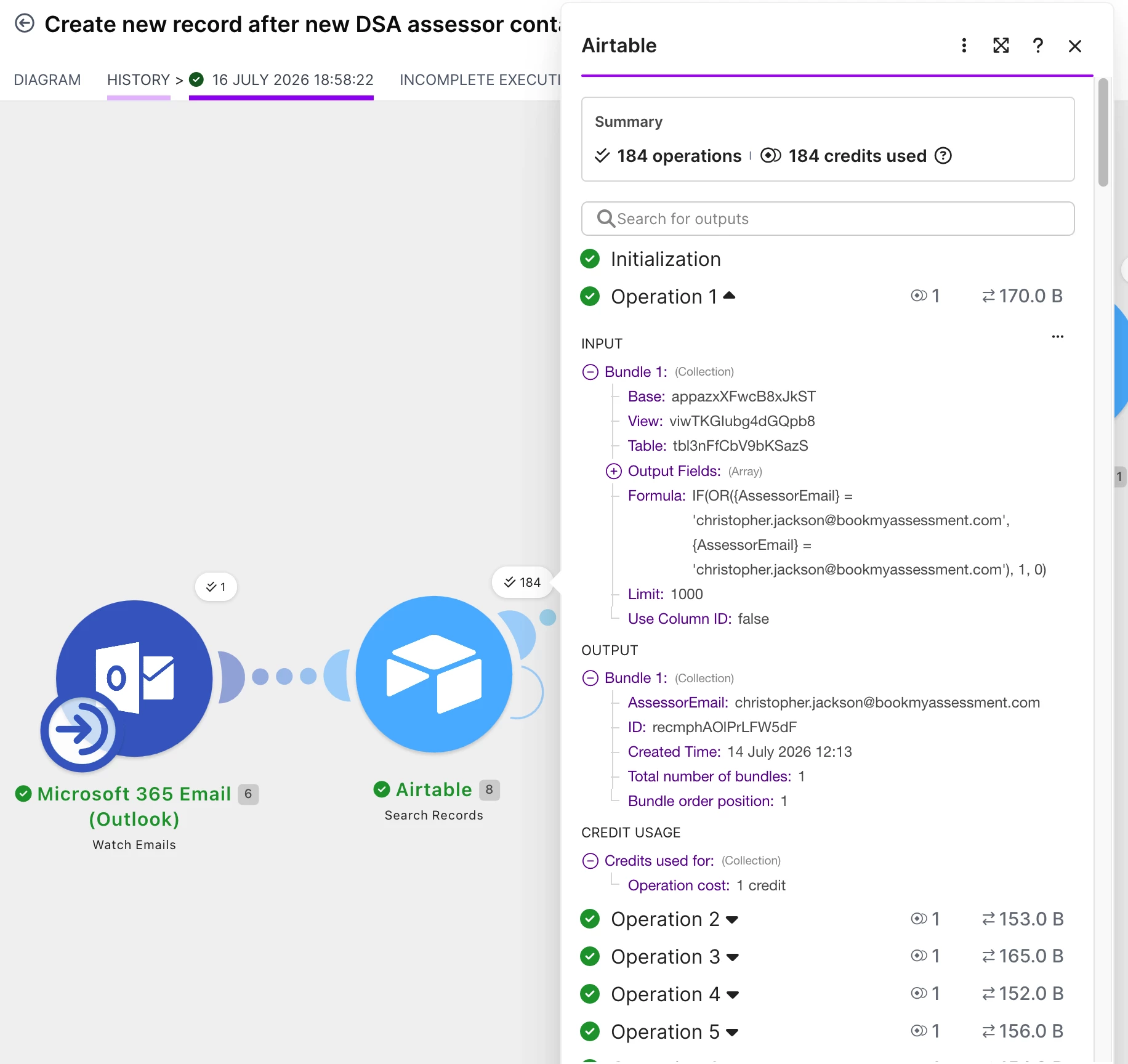1128x1064 pixels.
Task: Click Total number of bundles entry
Action: tap(717, 776)
